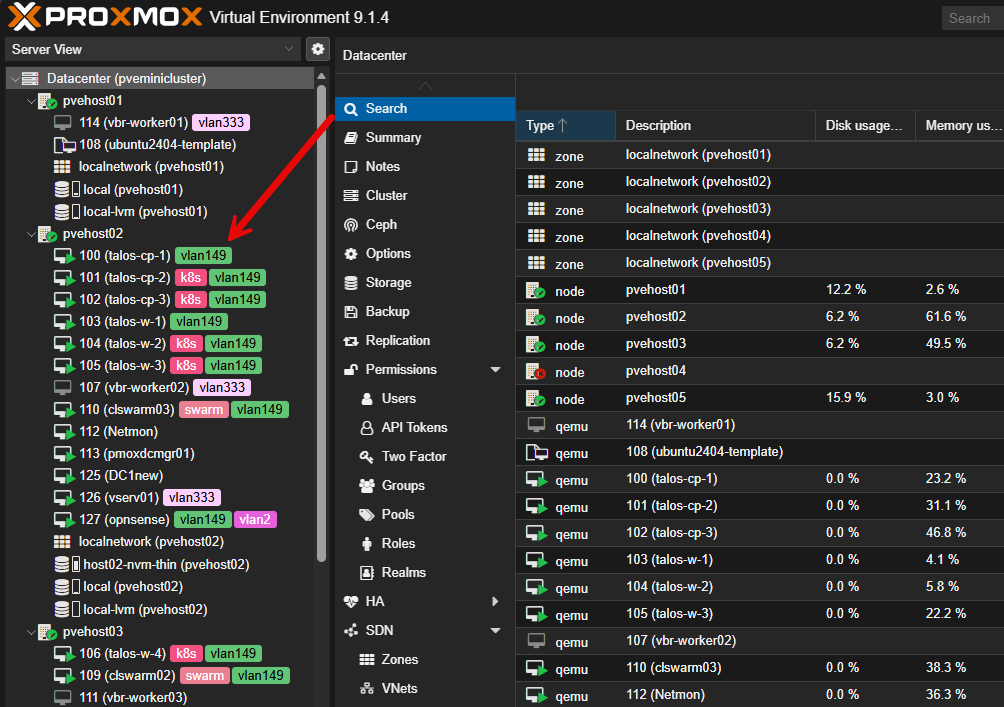Click the API Tokens user icon
The height and width of the screenshot is (707, 1004).
pos(367,428)
